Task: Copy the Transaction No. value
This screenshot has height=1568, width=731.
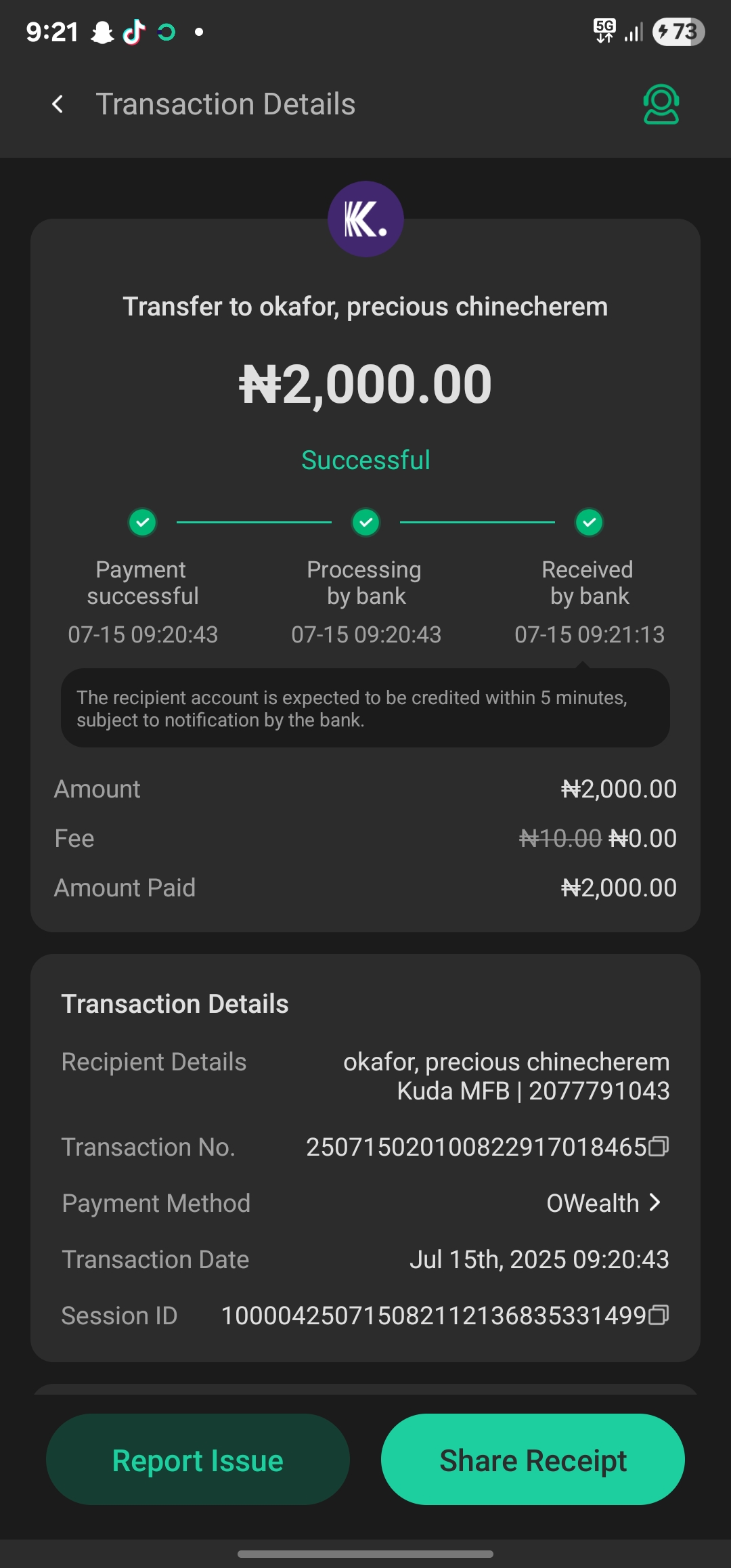Action: click(x=659, y=1146)
